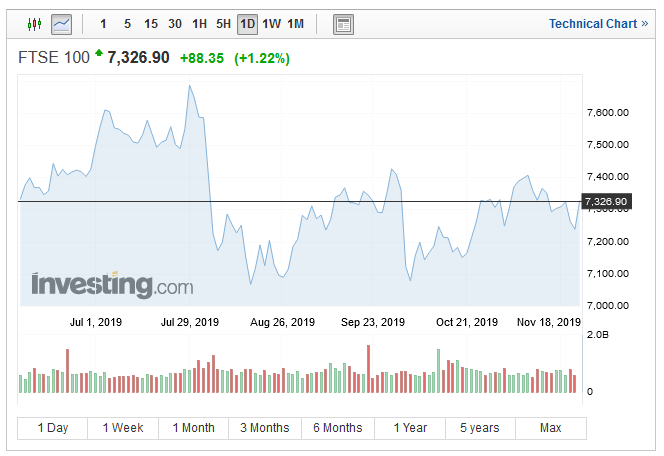Click the Aug 26, 2019 date label
The image size is (664, 456).
(x=282, y=322)
